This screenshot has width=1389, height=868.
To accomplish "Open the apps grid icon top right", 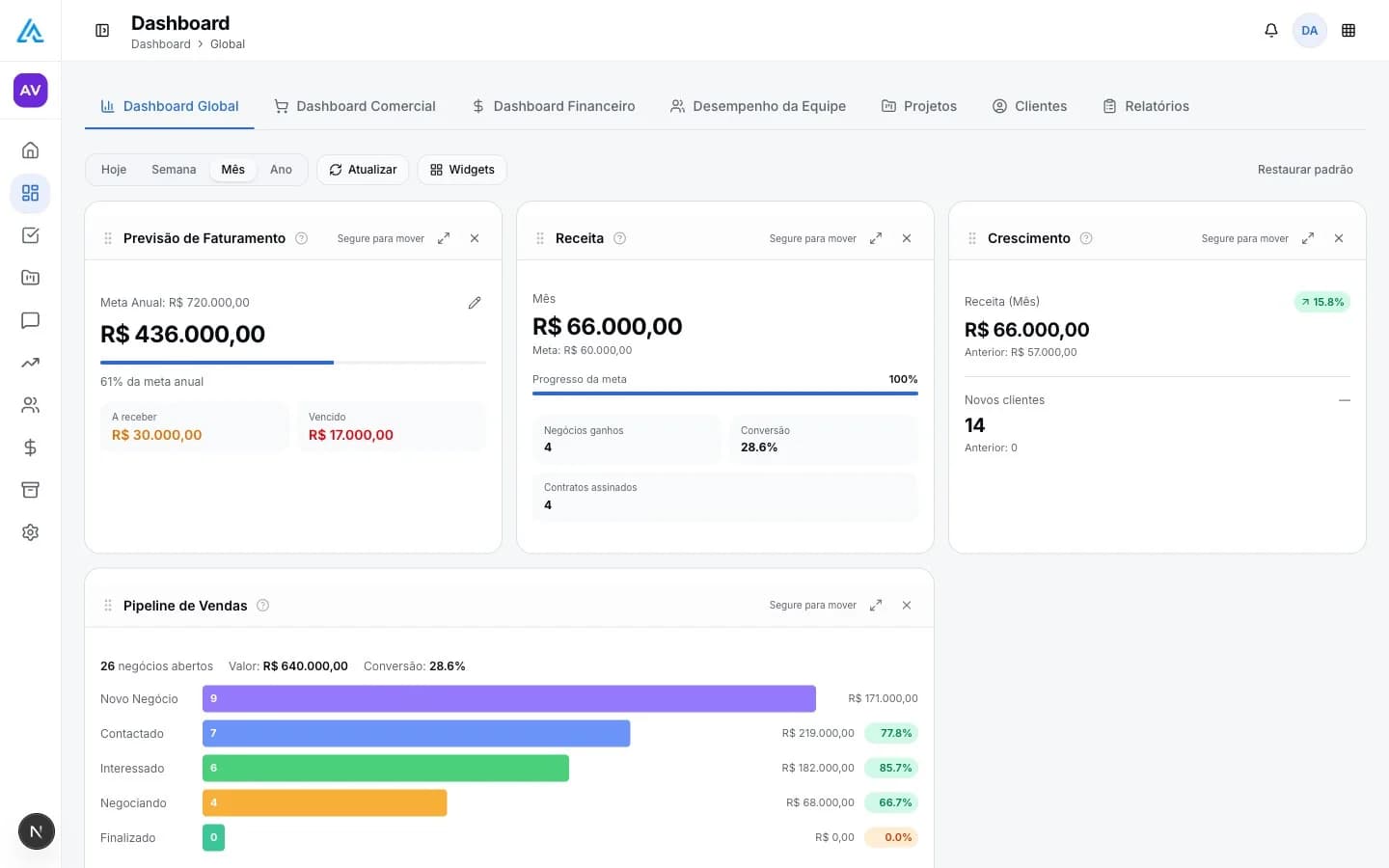I will (1348, 31).
